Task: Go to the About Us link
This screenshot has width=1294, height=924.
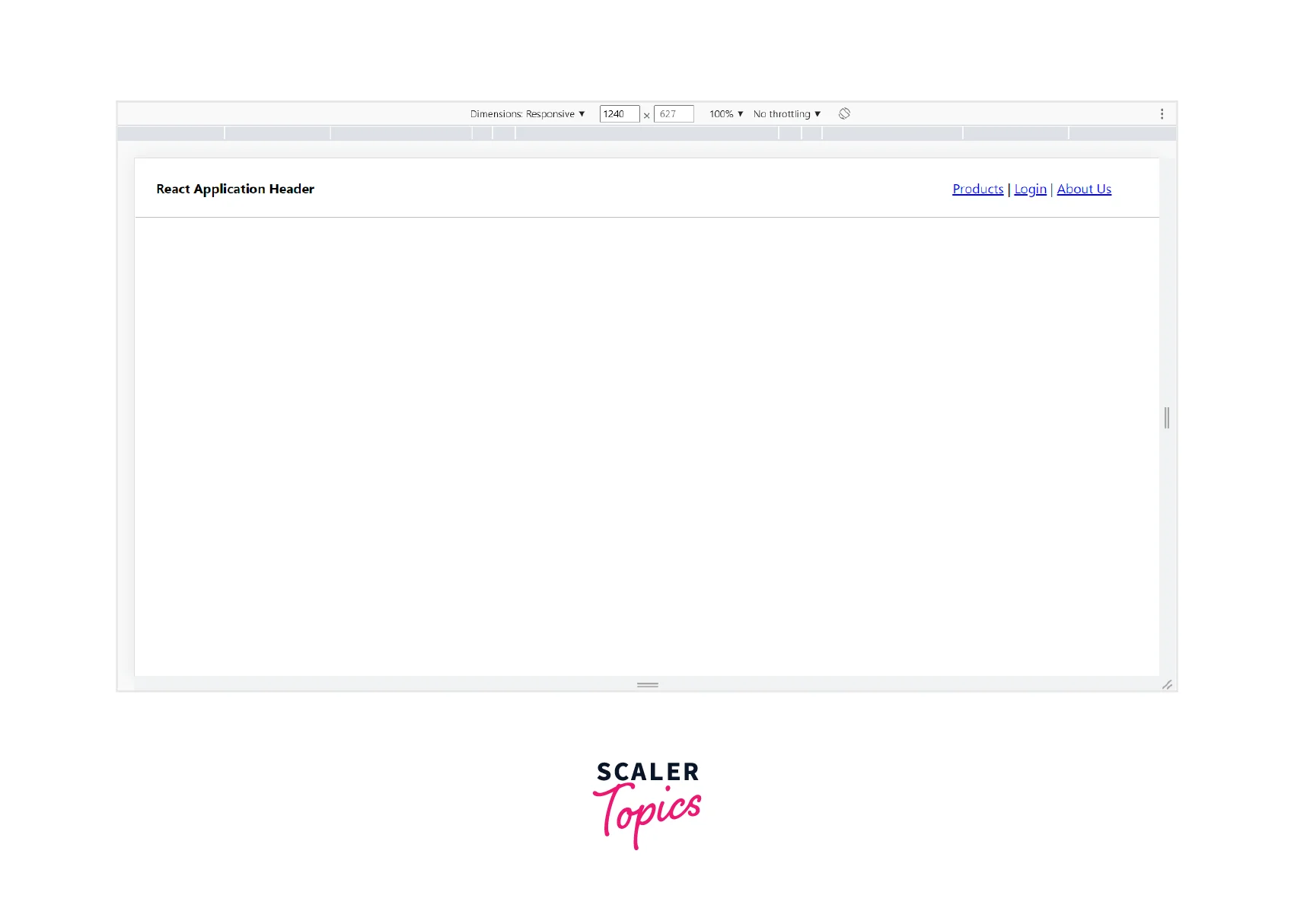Action: (1083, 189)
